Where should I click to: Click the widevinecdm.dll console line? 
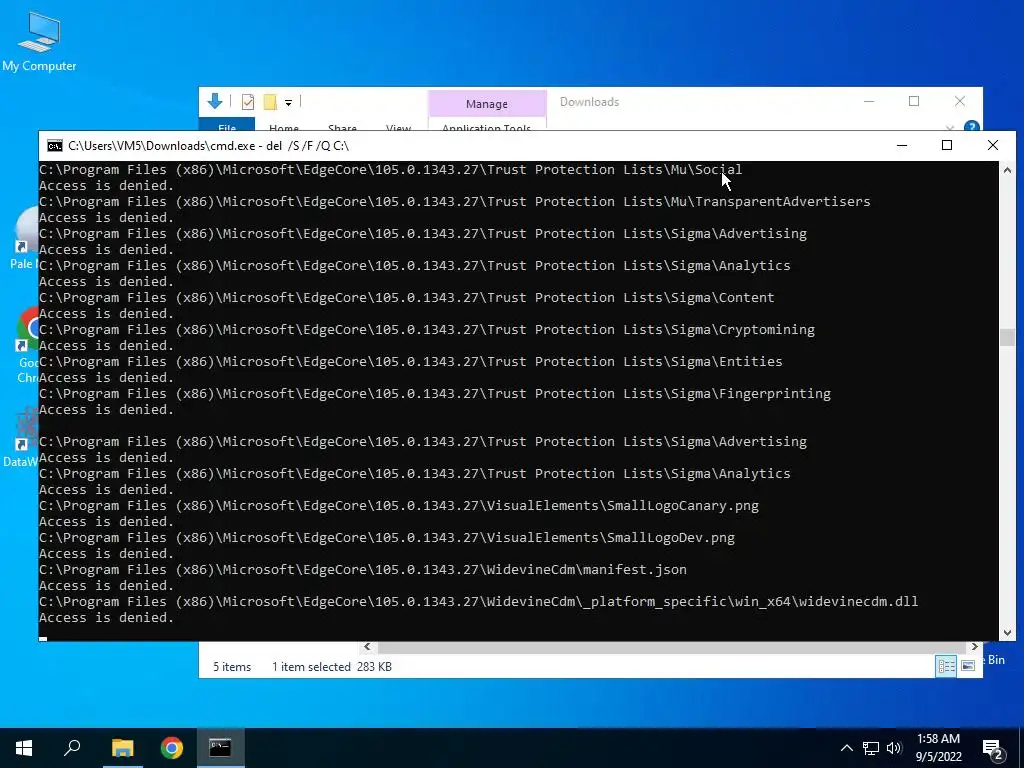pos(478,601)
